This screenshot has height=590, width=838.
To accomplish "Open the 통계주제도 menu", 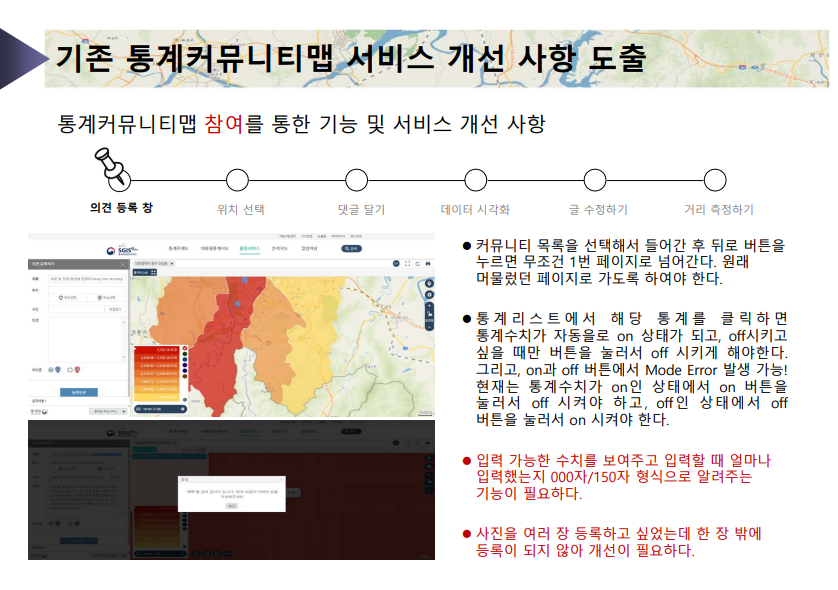I will pos(178,248).
